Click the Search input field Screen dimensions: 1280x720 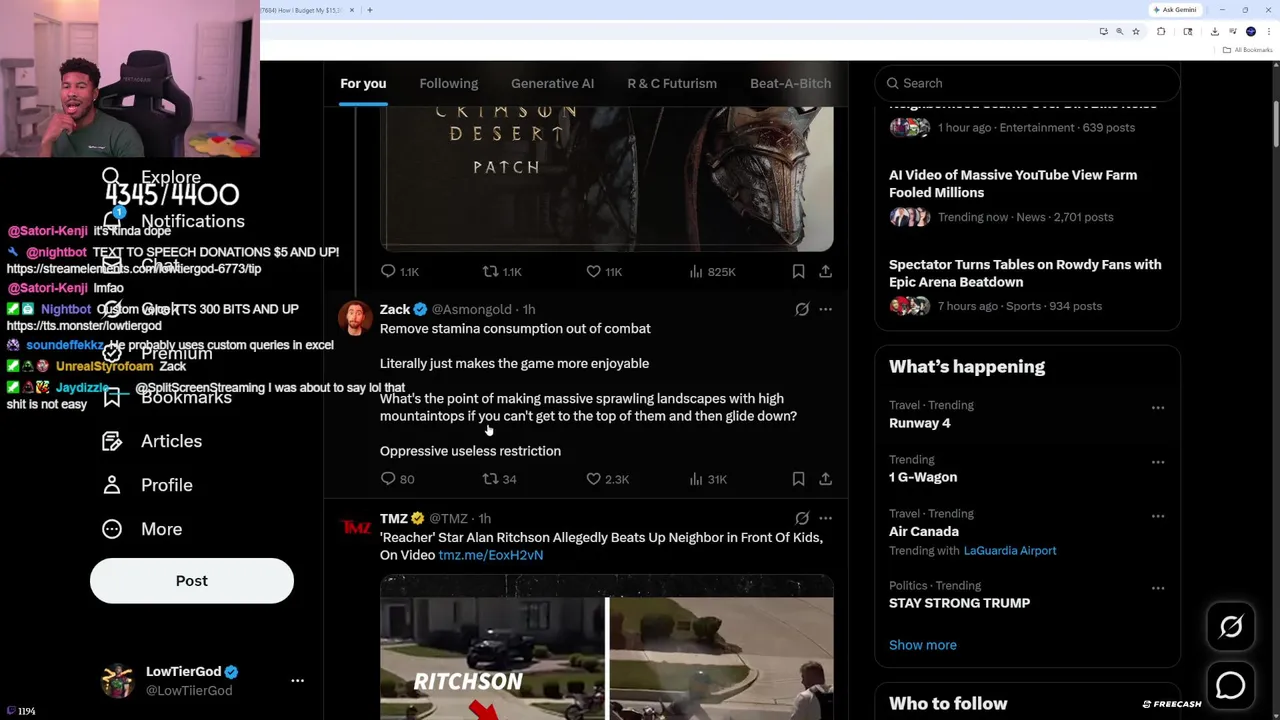pos(1027,83)
